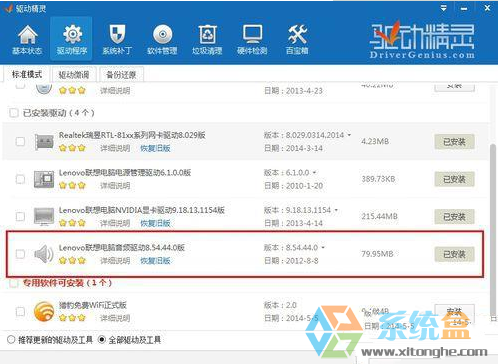Tick the Lenovo power management driver checkbox
This screenshot has height=364, width=498.
(20, 179)
